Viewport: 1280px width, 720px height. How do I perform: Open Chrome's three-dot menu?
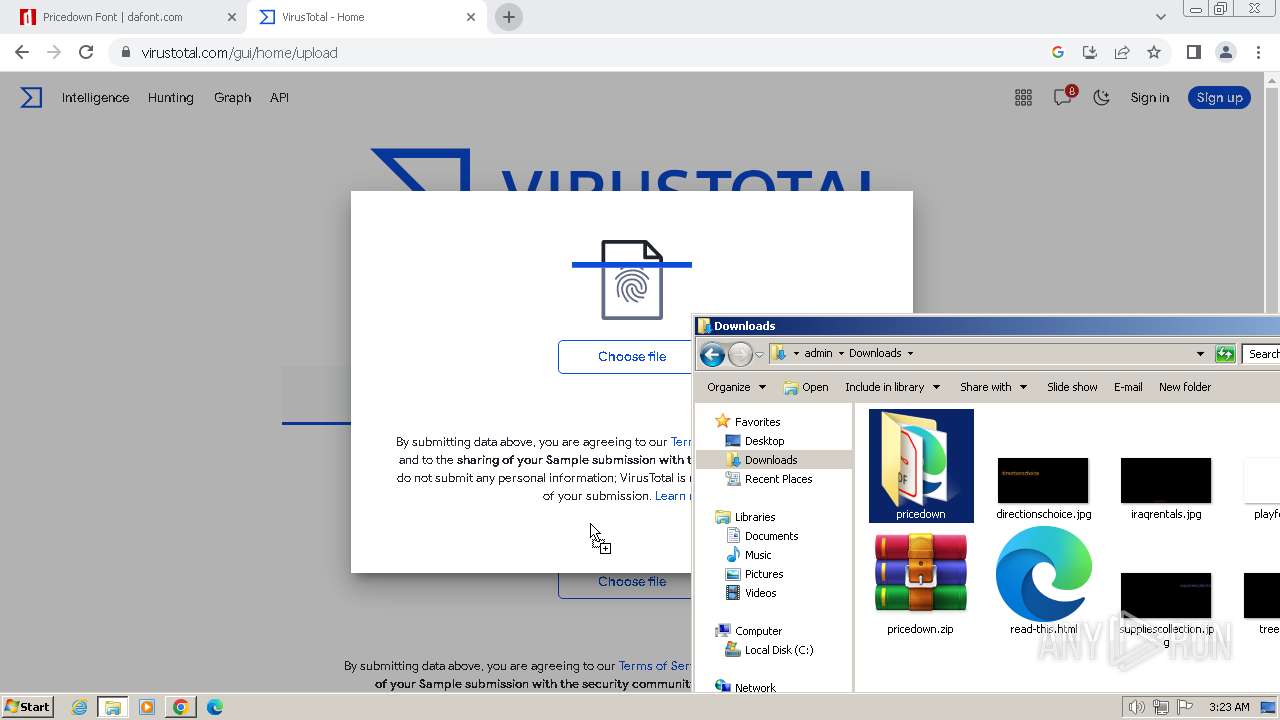pos(1258,52)
